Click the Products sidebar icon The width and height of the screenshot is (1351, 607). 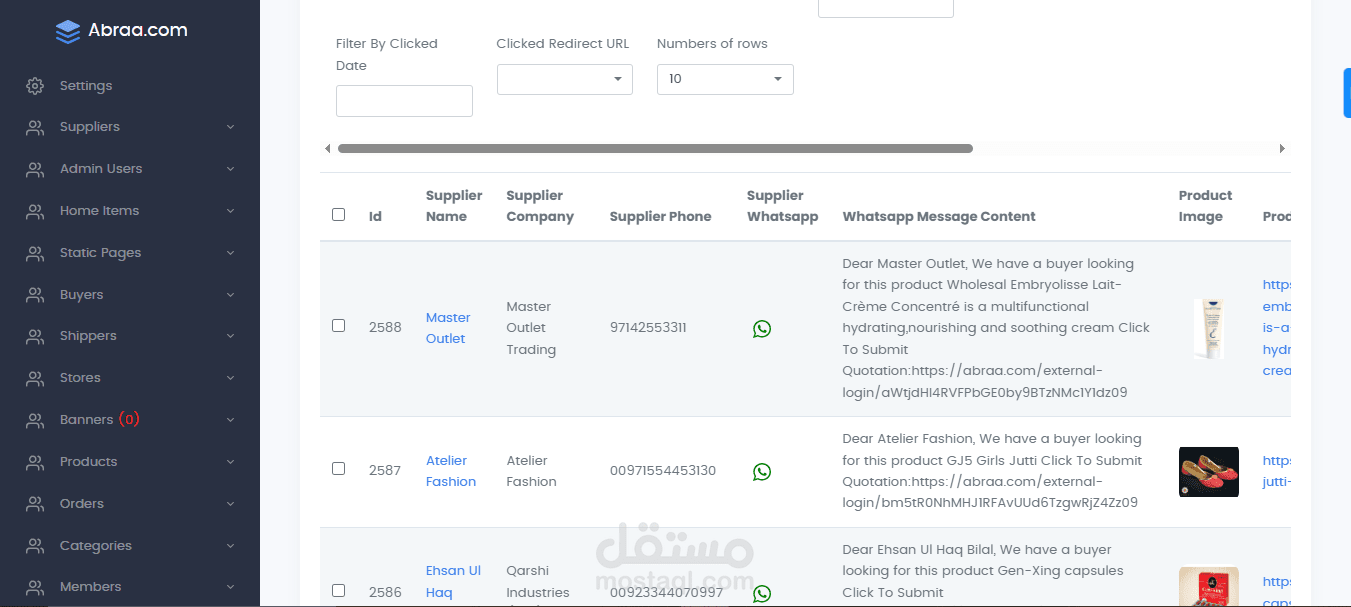(35, 463)
